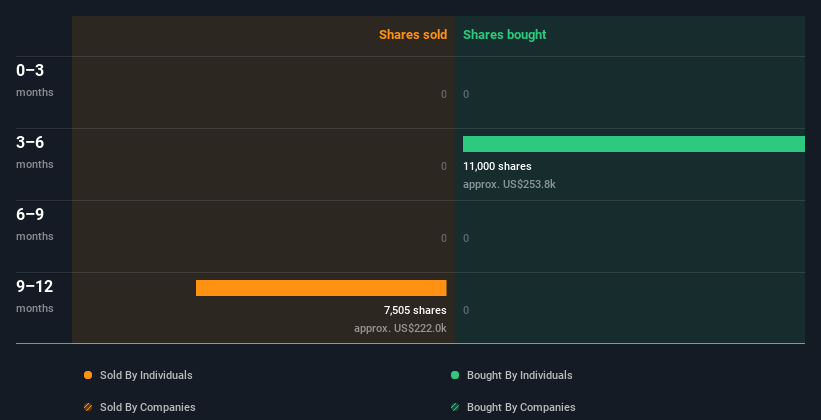The height and width of the screenshot is (420, 821).
Task: Select the green 11,000 shares bought bar
Action: pos(634,144)
